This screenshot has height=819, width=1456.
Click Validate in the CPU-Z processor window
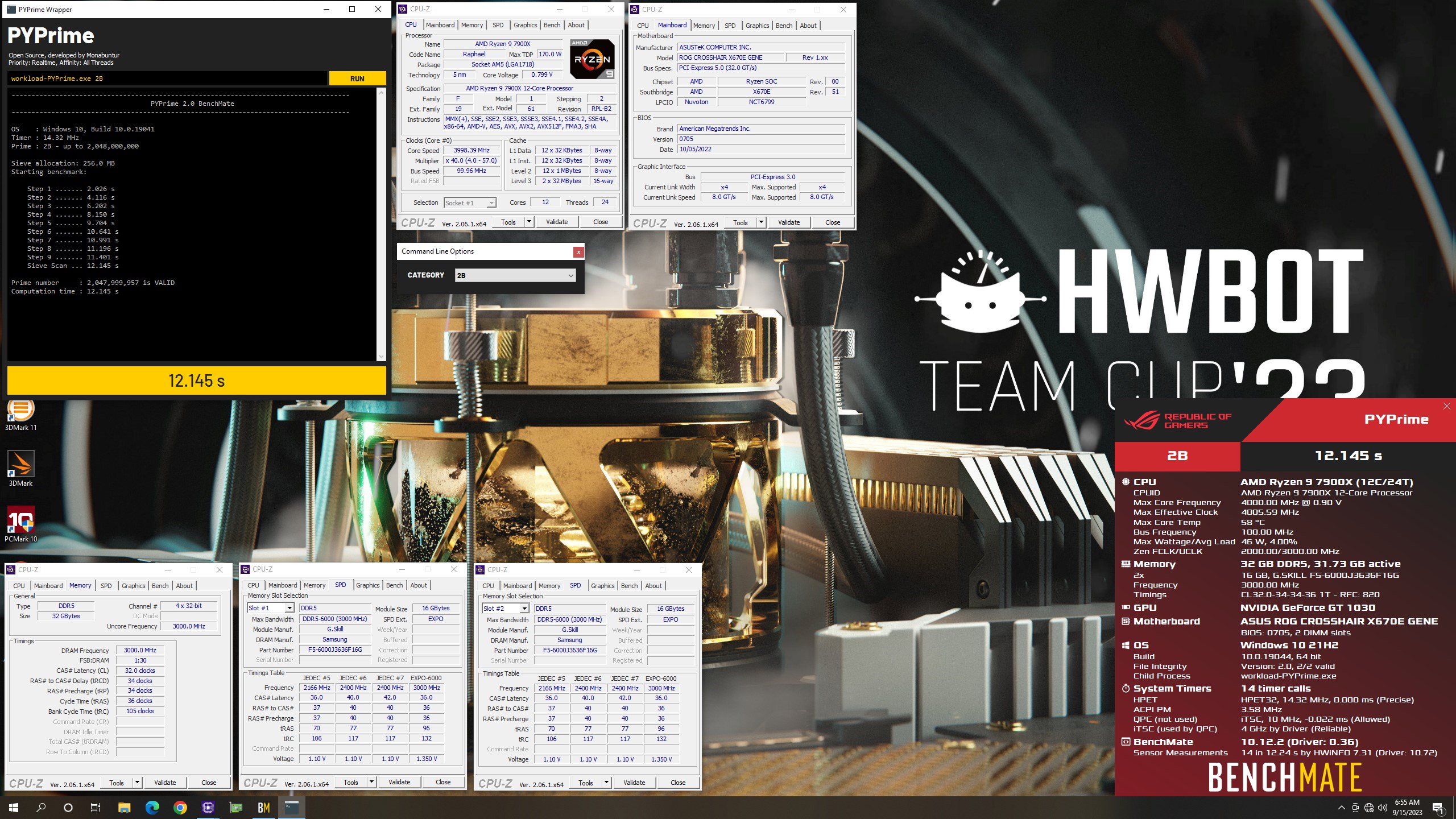click(x=557, y=222)
